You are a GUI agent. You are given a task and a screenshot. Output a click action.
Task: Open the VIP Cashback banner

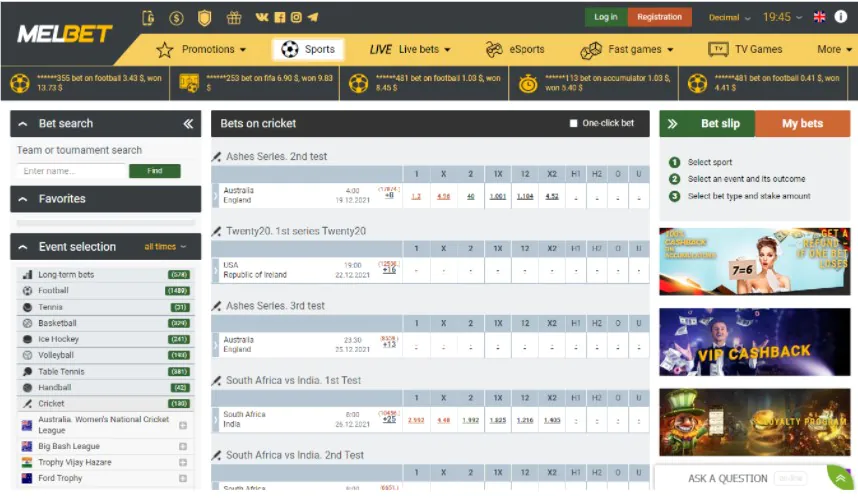(x=755, y=342)
